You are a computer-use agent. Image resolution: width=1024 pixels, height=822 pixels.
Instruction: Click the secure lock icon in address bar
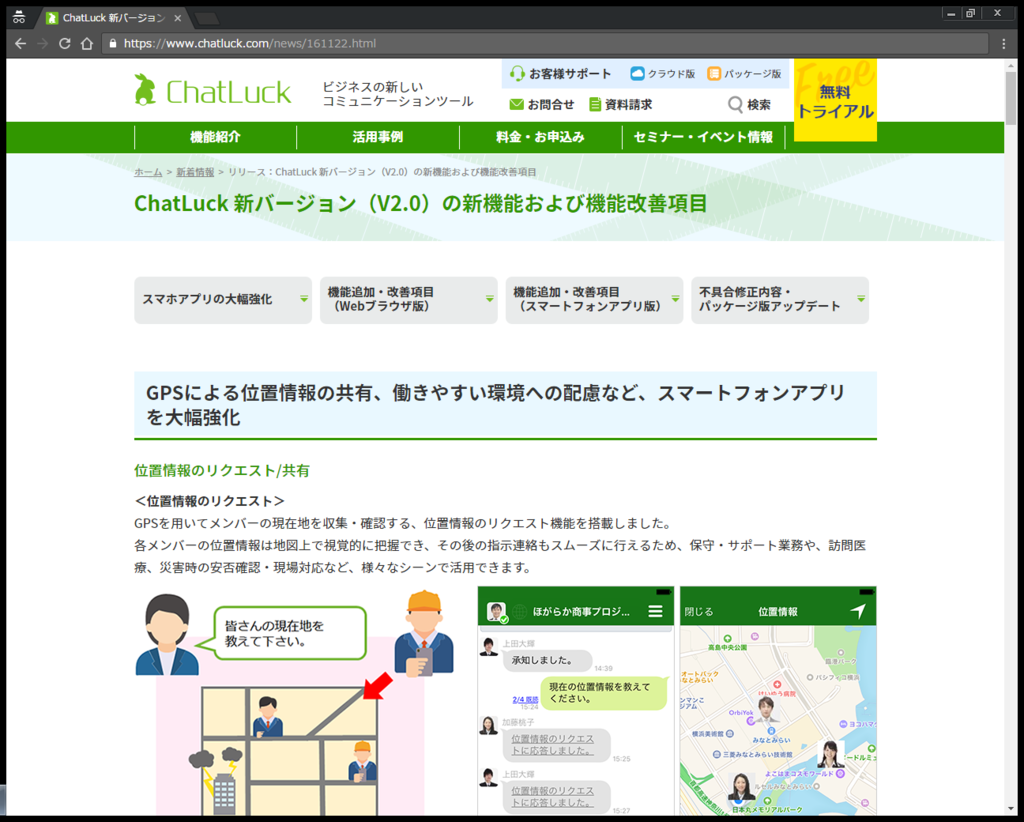pos(113,44)
